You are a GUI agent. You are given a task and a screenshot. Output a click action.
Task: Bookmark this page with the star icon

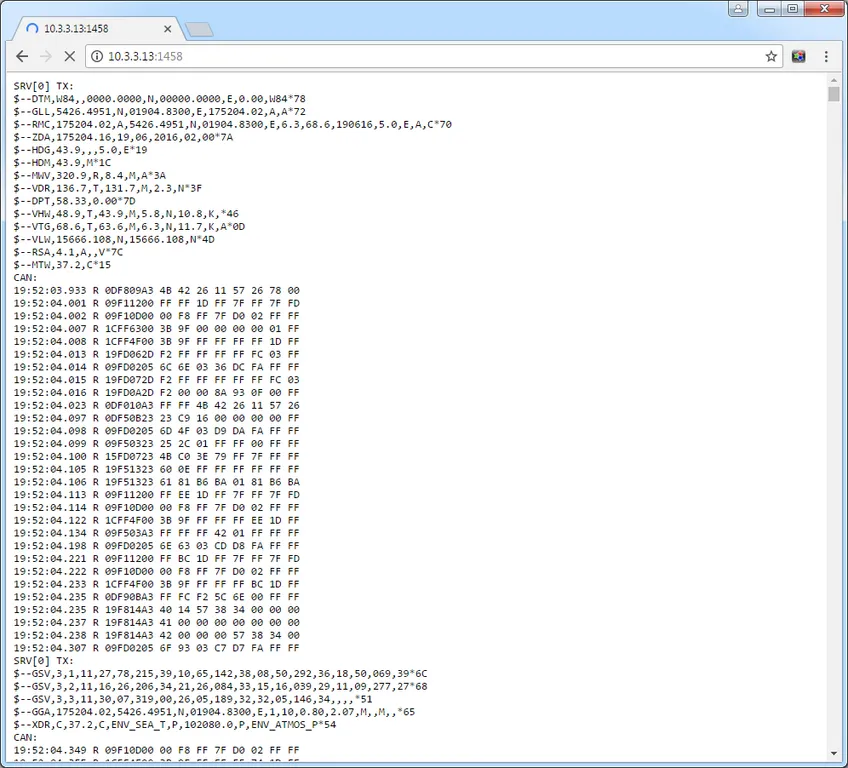tap(771, 56)
